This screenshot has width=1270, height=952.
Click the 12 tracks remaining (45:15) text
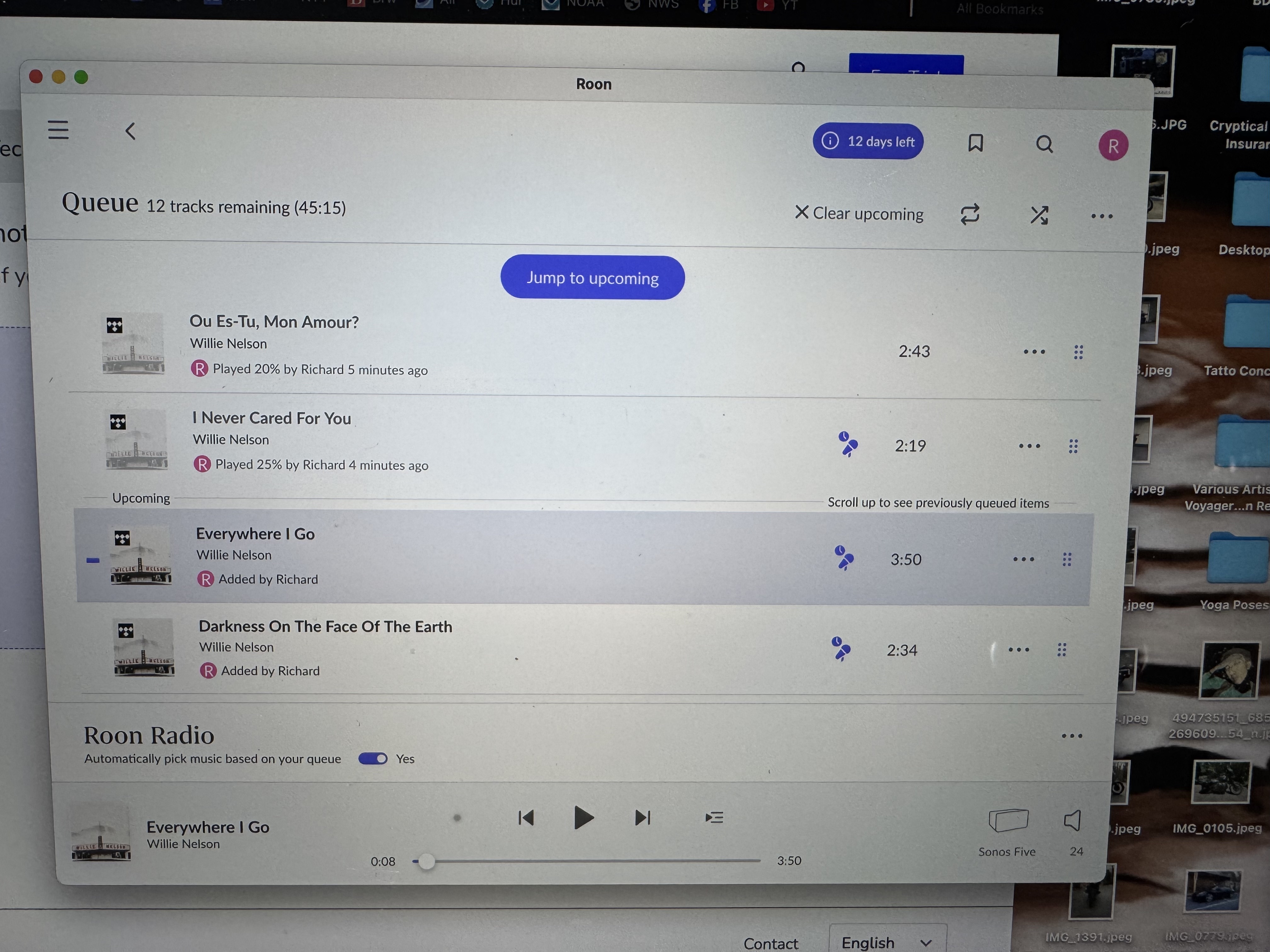pos(246,207)
